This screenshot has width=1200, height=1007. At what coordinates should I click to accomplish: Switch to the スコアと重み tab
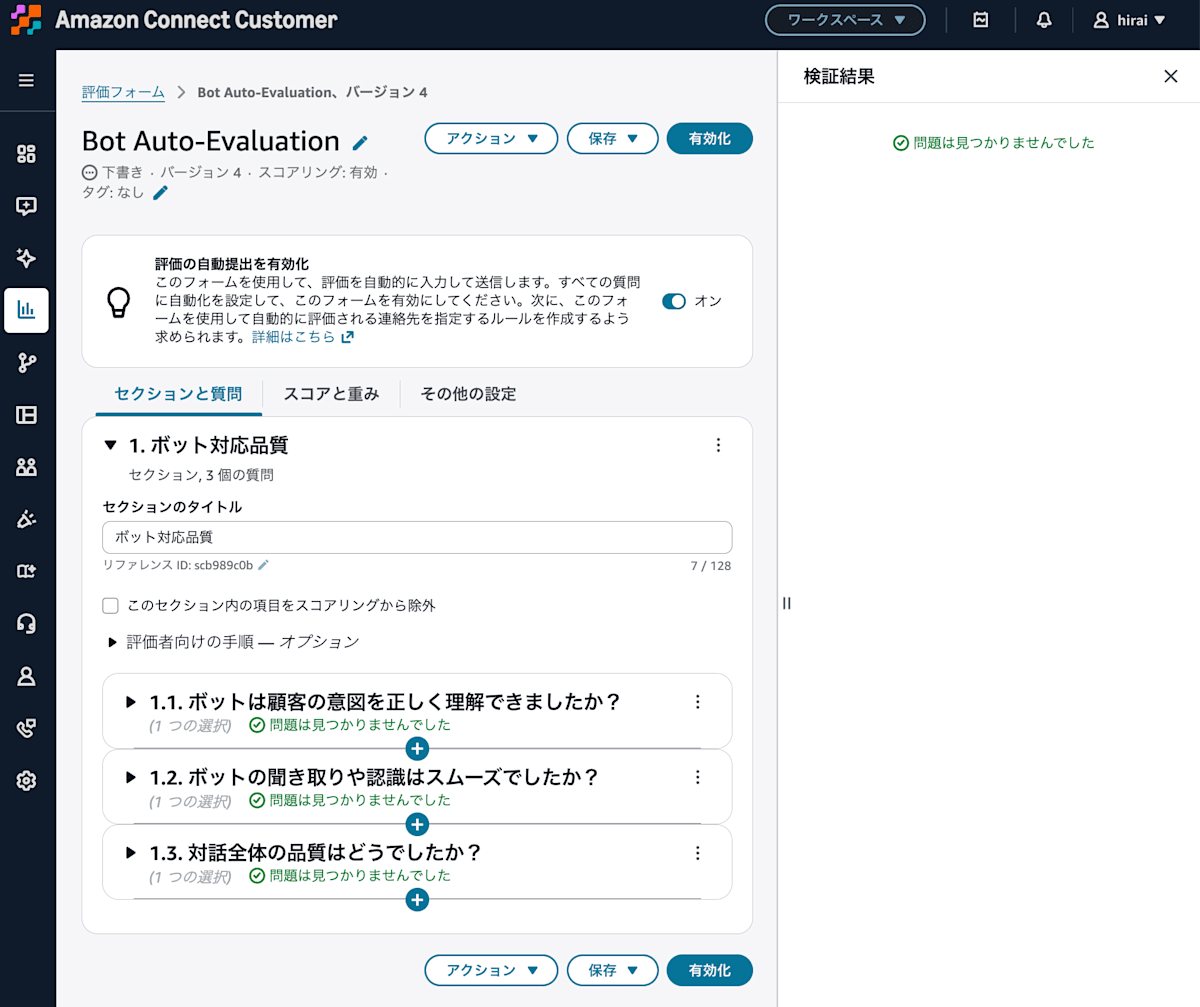(331, 394)
